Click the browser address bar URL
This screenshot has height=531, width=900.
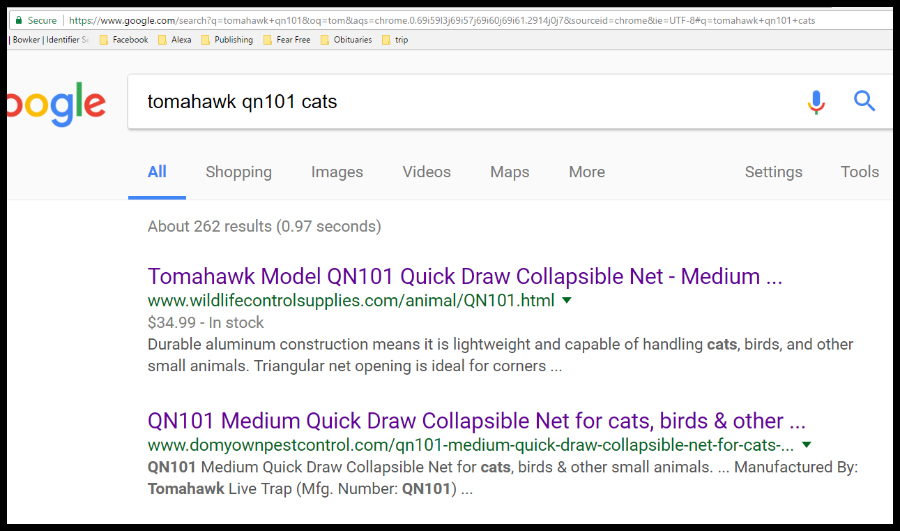(442, 21)
